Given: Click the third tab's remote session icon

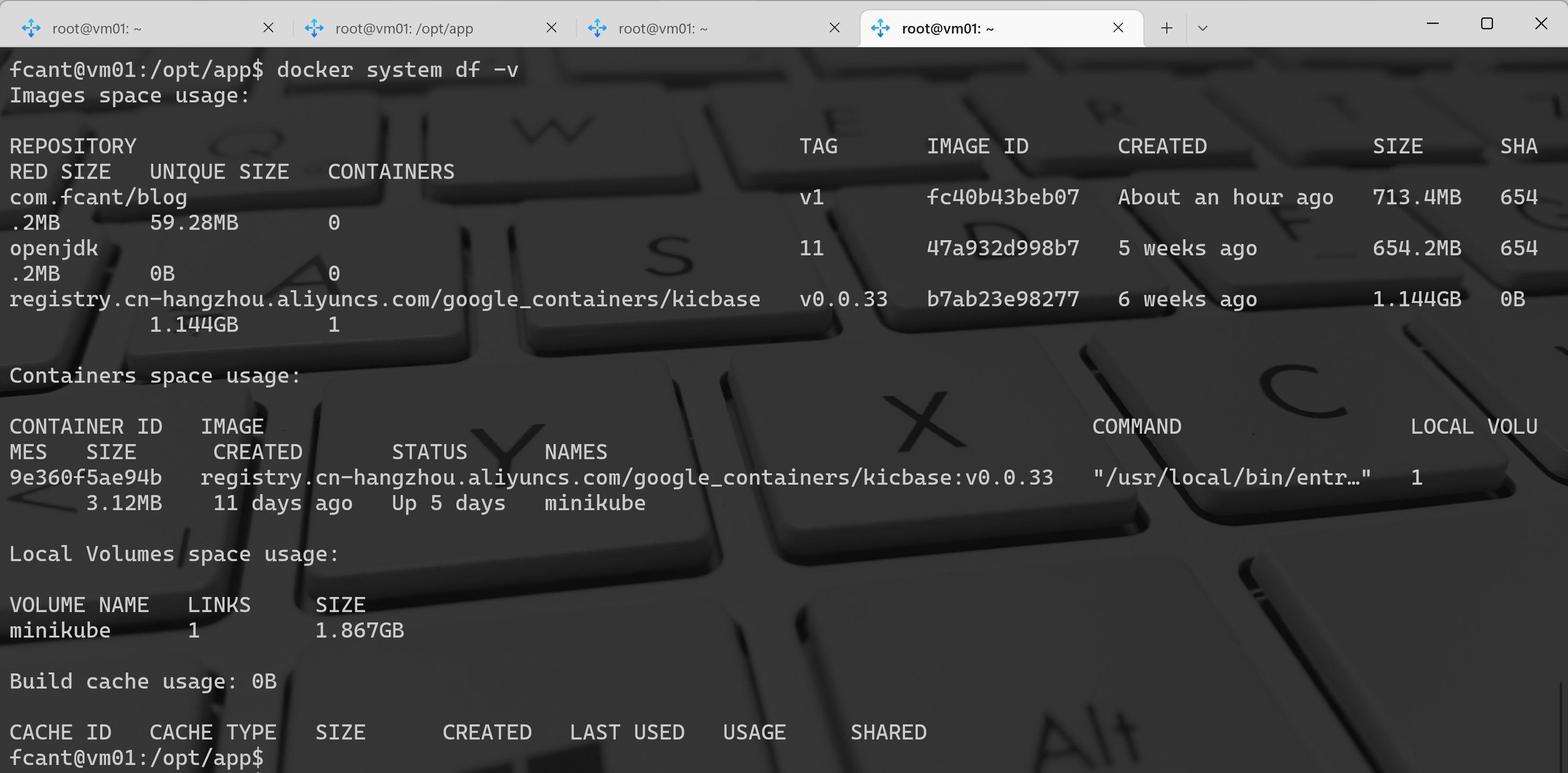Looking at the screenshot, I should click(597, 28).
